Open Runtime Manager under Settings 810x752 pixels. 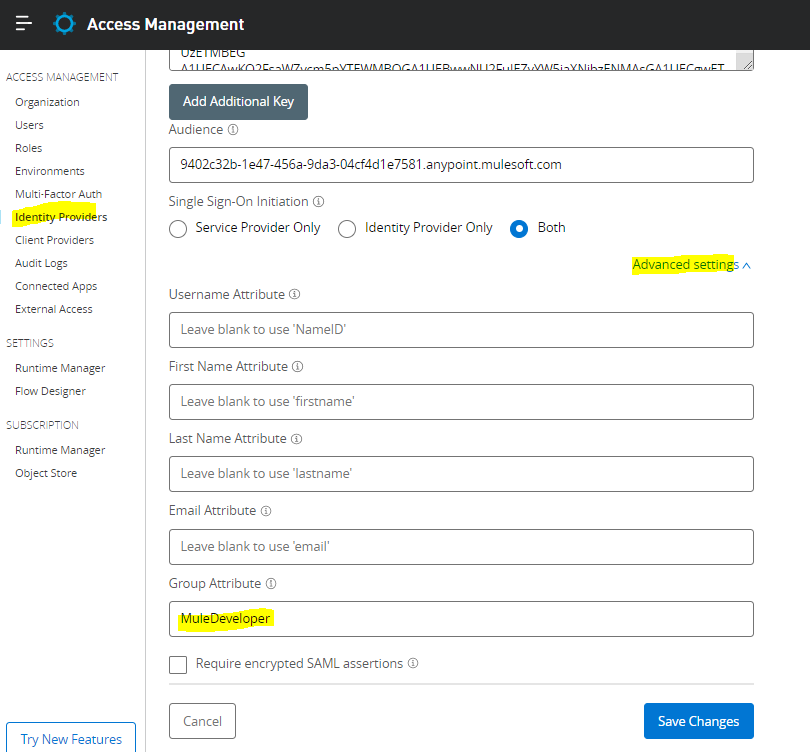coord(60,368)
